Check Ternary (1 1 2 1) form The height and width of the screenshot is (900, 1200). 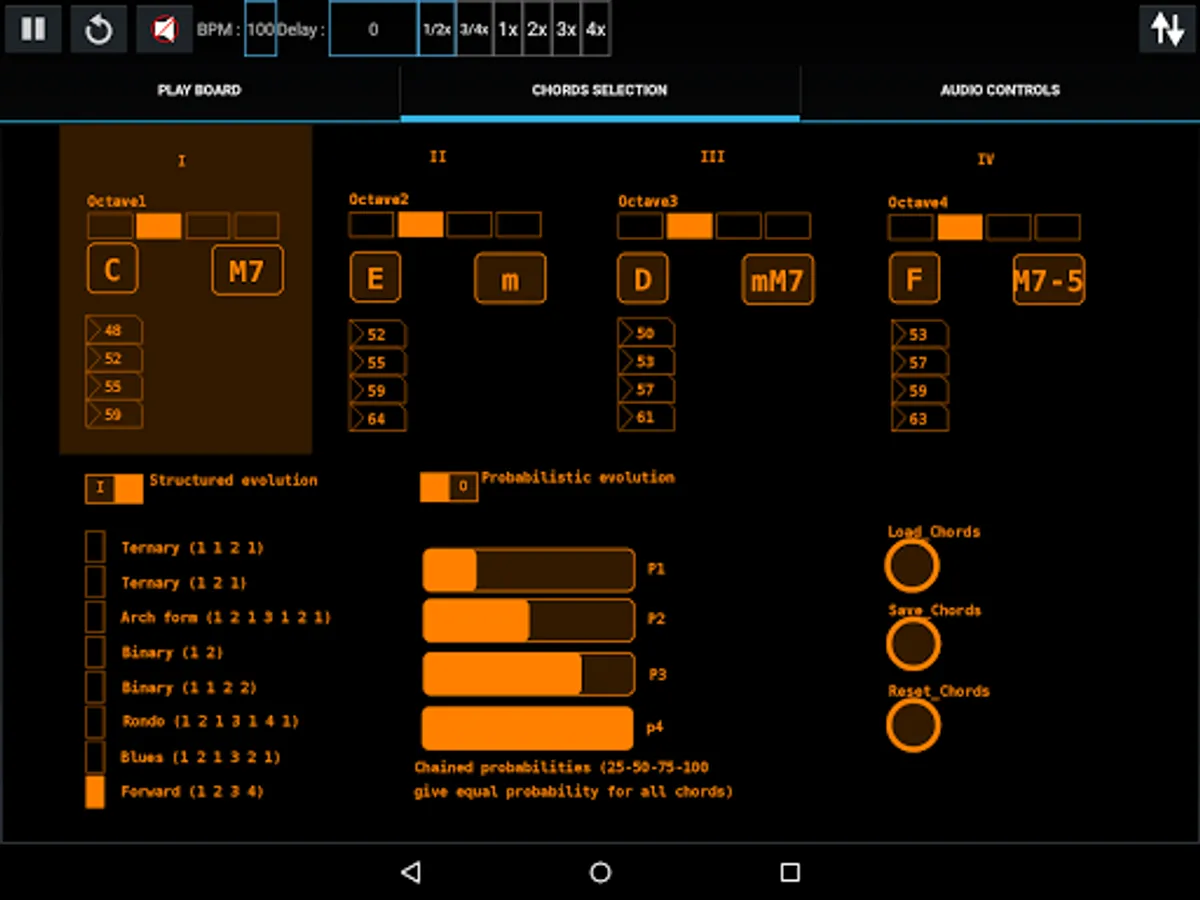(95, 547)
